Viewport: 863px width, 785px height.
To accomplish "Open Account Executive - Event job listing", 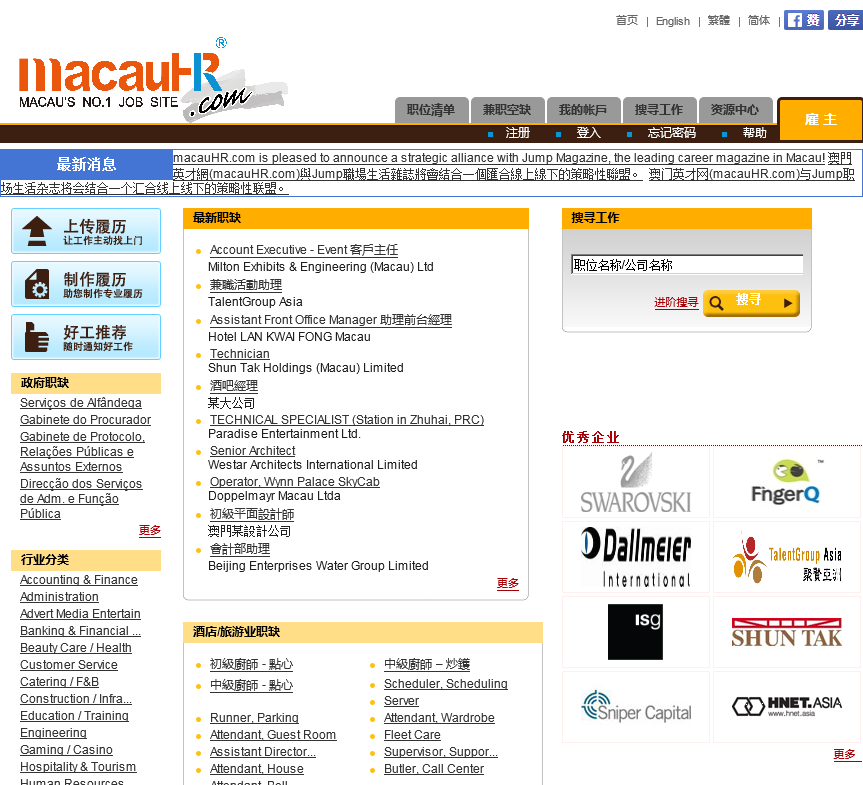I will [x=304, y=250].
